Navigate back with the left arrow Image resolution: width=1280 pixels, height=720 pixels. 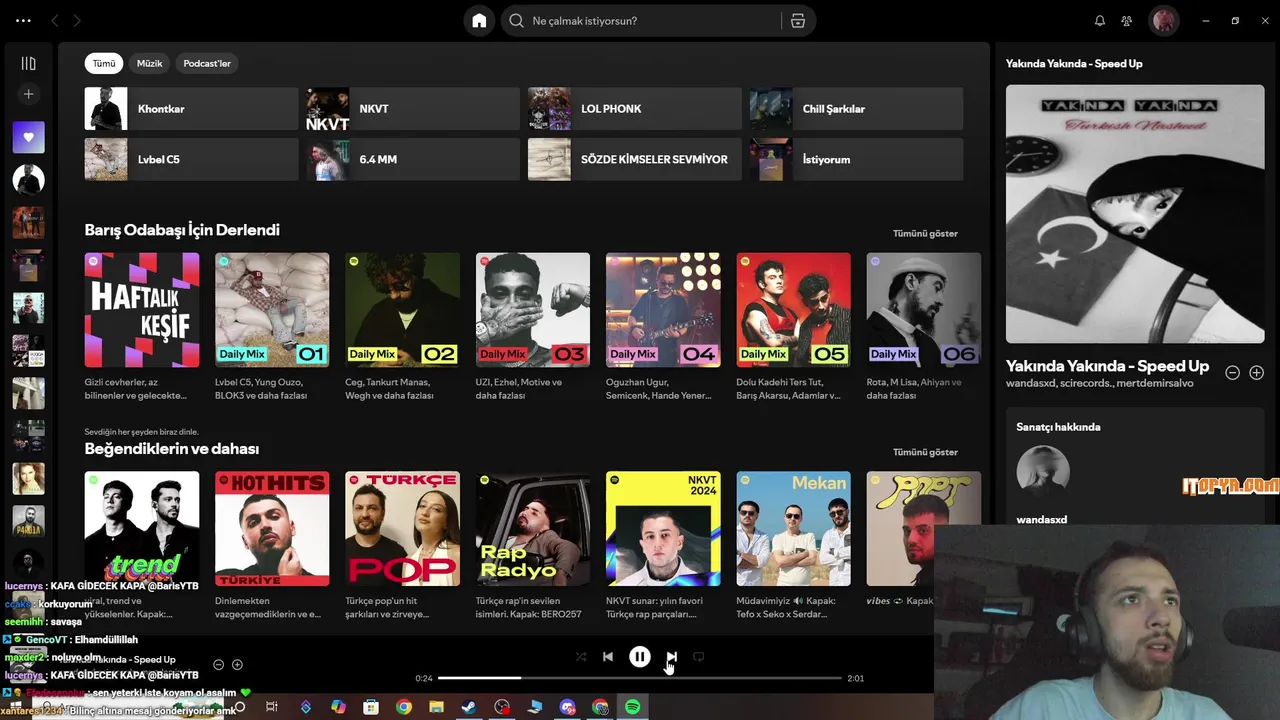(x=55, y=21)
